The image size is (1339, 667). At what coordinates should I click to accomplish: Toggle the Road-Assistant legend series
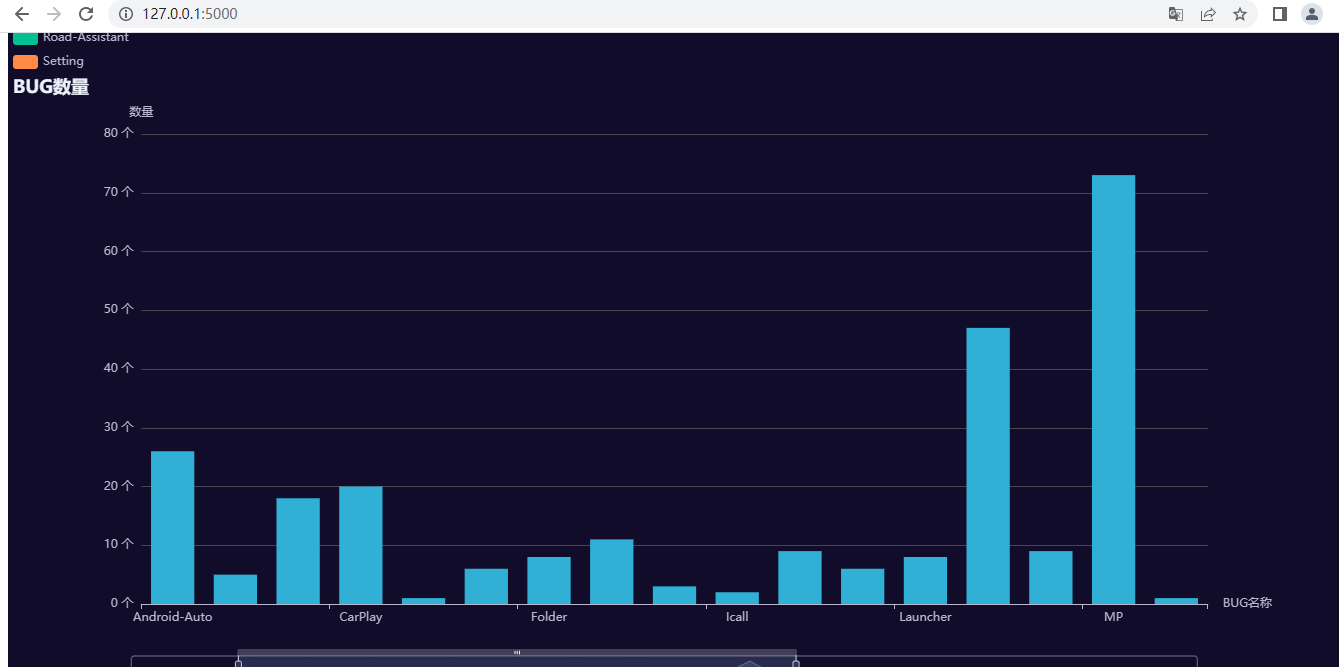(x=26, y=38)
